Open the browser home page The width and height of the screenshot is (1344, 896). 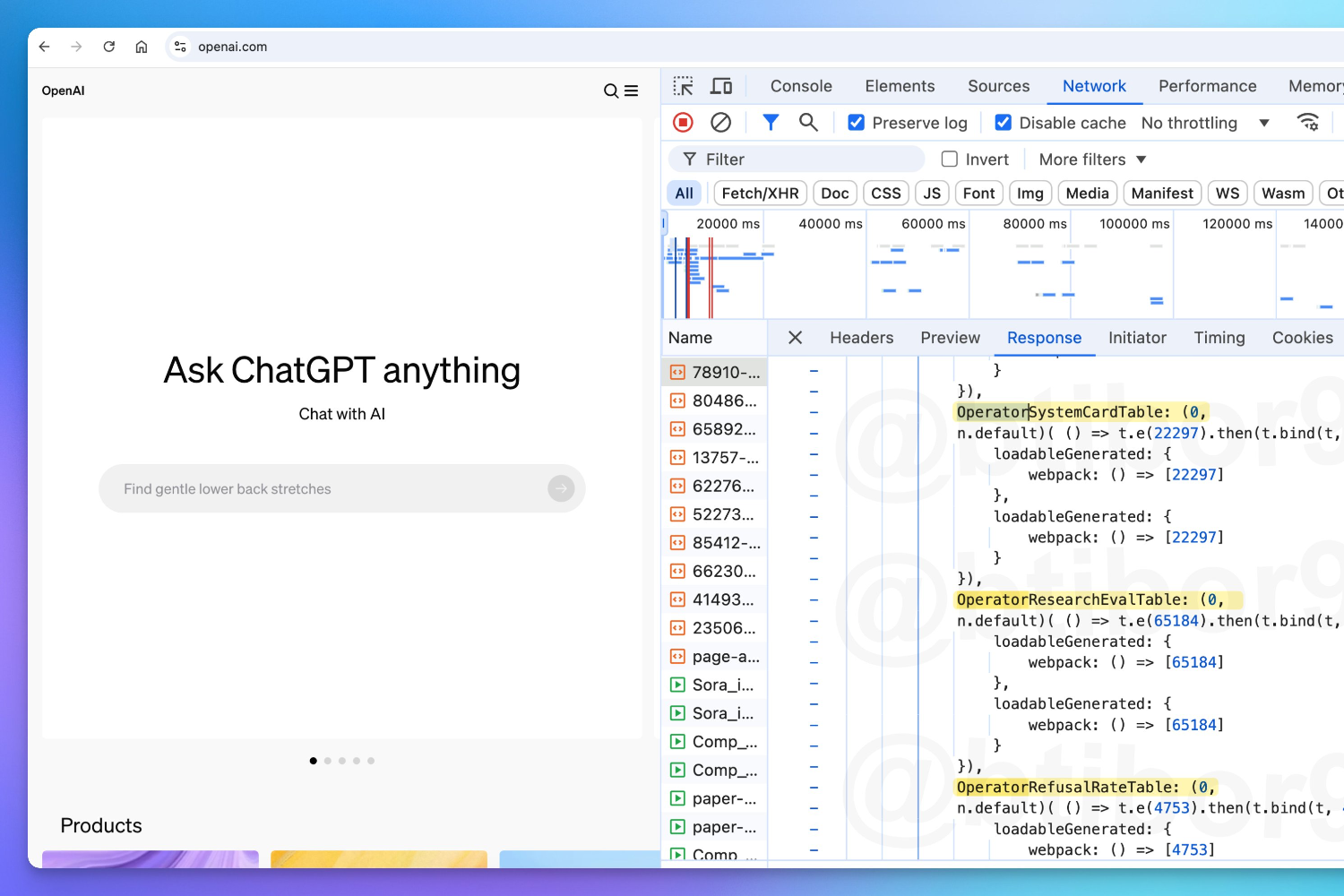point(142,47)
